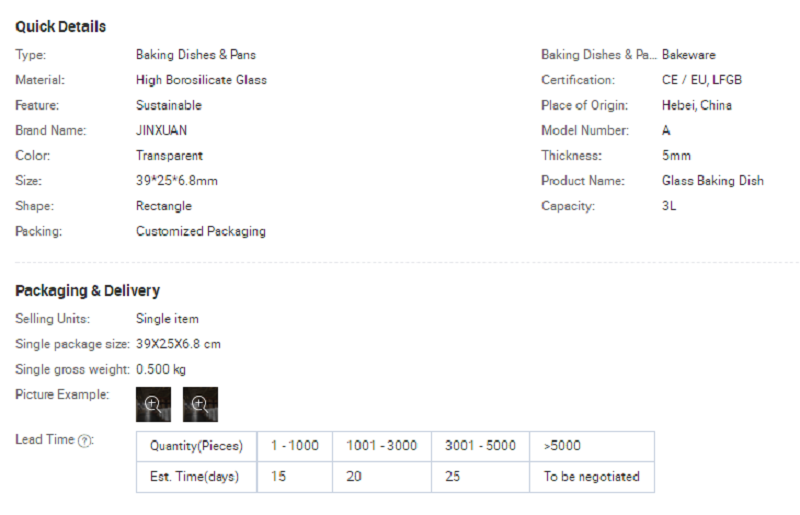Click the Quick Details heading
800x515 pixels.
tap(60, 27)
